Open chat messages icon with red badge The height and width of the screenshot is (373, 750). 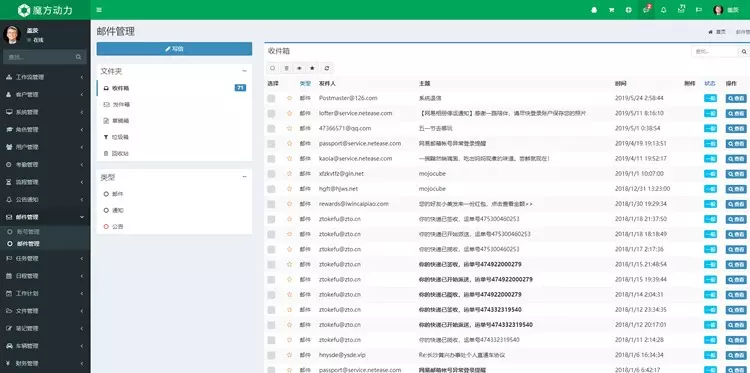[646, 10]
